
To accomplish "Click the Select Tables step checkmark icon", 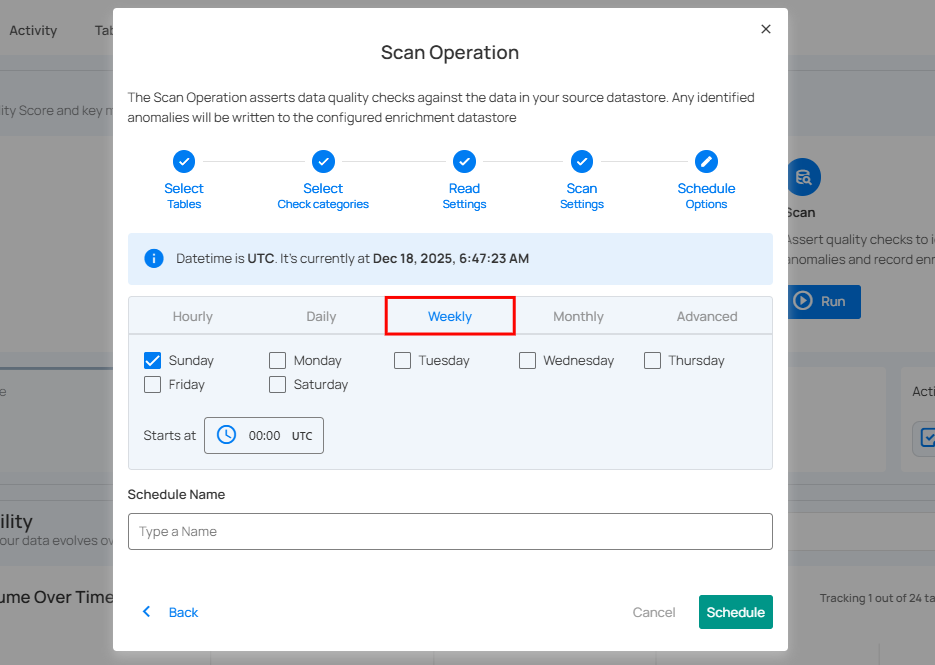I will (x=184, y=162).
